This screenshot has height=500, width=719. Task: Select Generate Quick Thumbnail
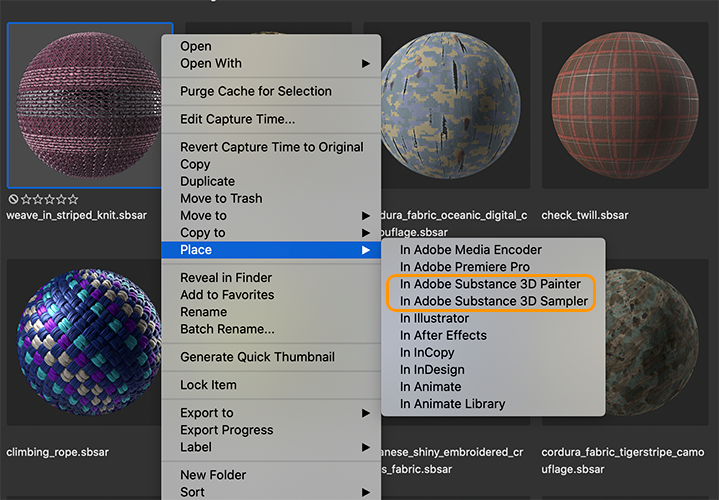coord(271,357)
